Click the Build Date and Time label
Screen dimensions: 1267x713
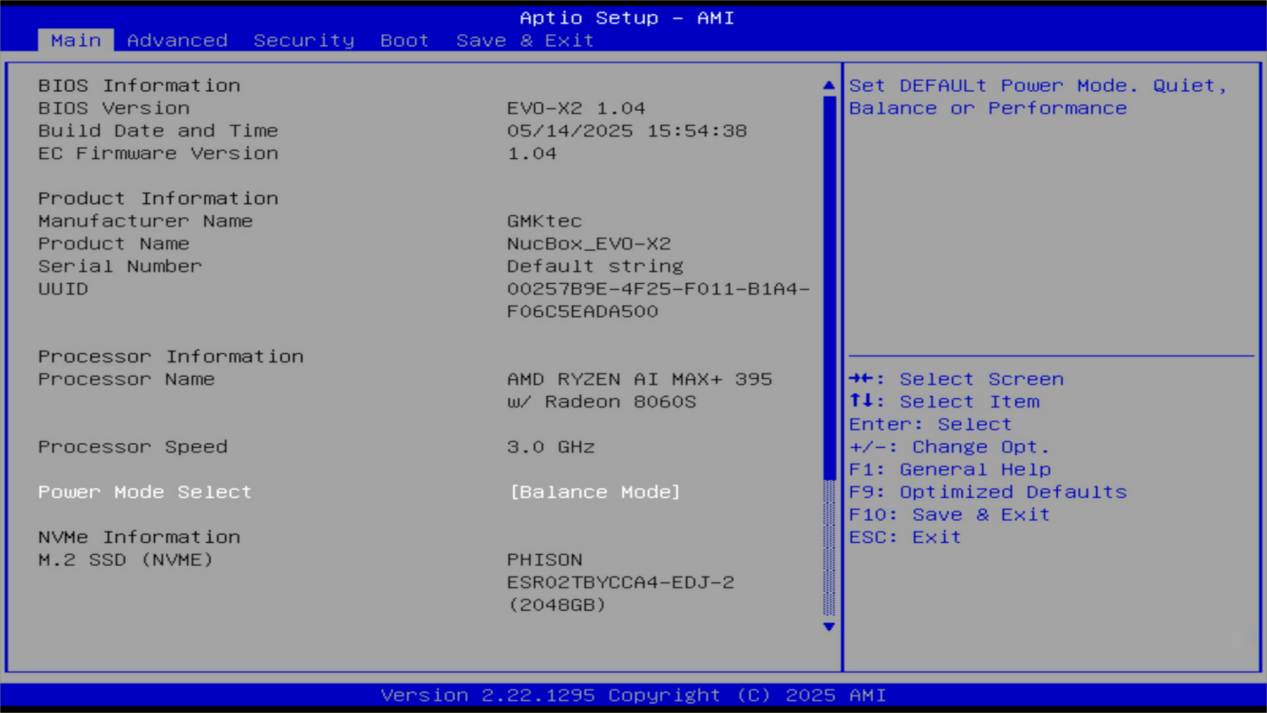(x=158, y=131)
